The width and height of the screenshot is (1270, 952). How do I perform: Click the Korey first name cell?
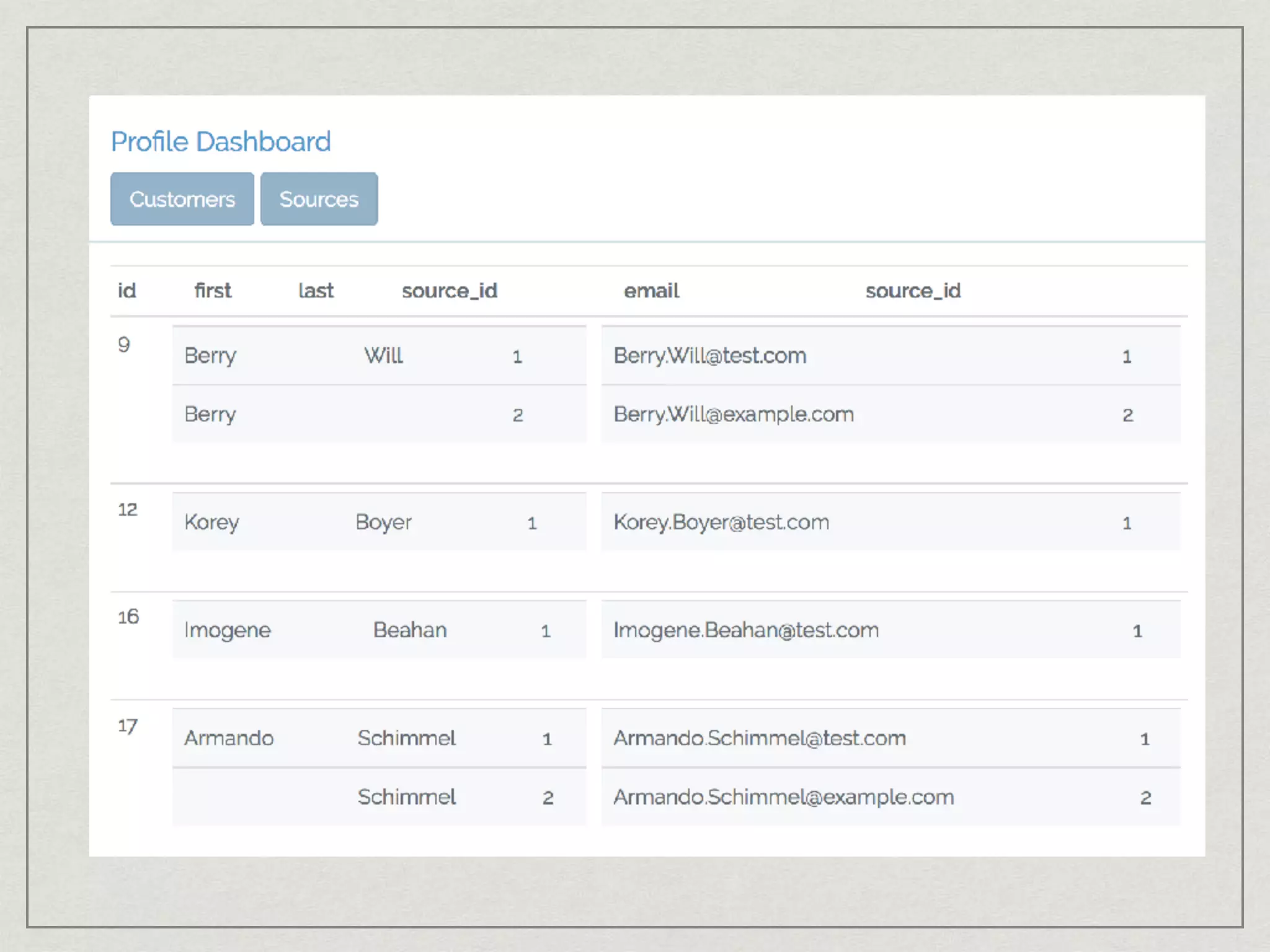coord(211,522)
